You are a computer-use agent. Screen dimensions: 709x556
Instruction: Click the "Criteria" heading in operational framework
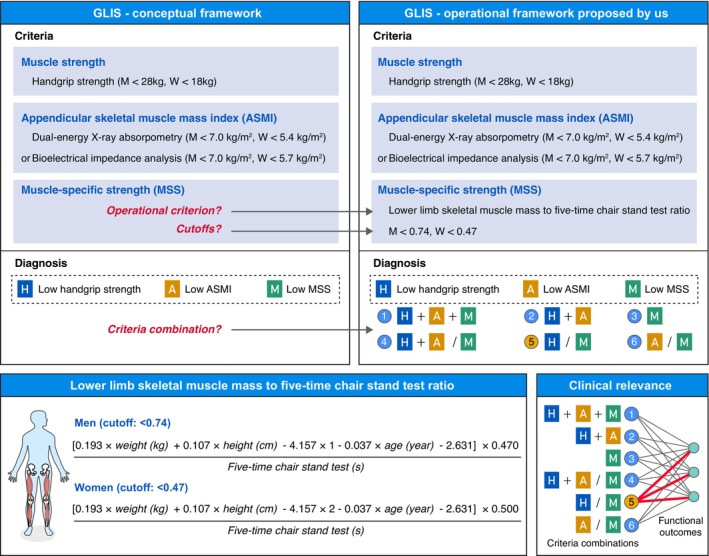(x=392, y=36)
